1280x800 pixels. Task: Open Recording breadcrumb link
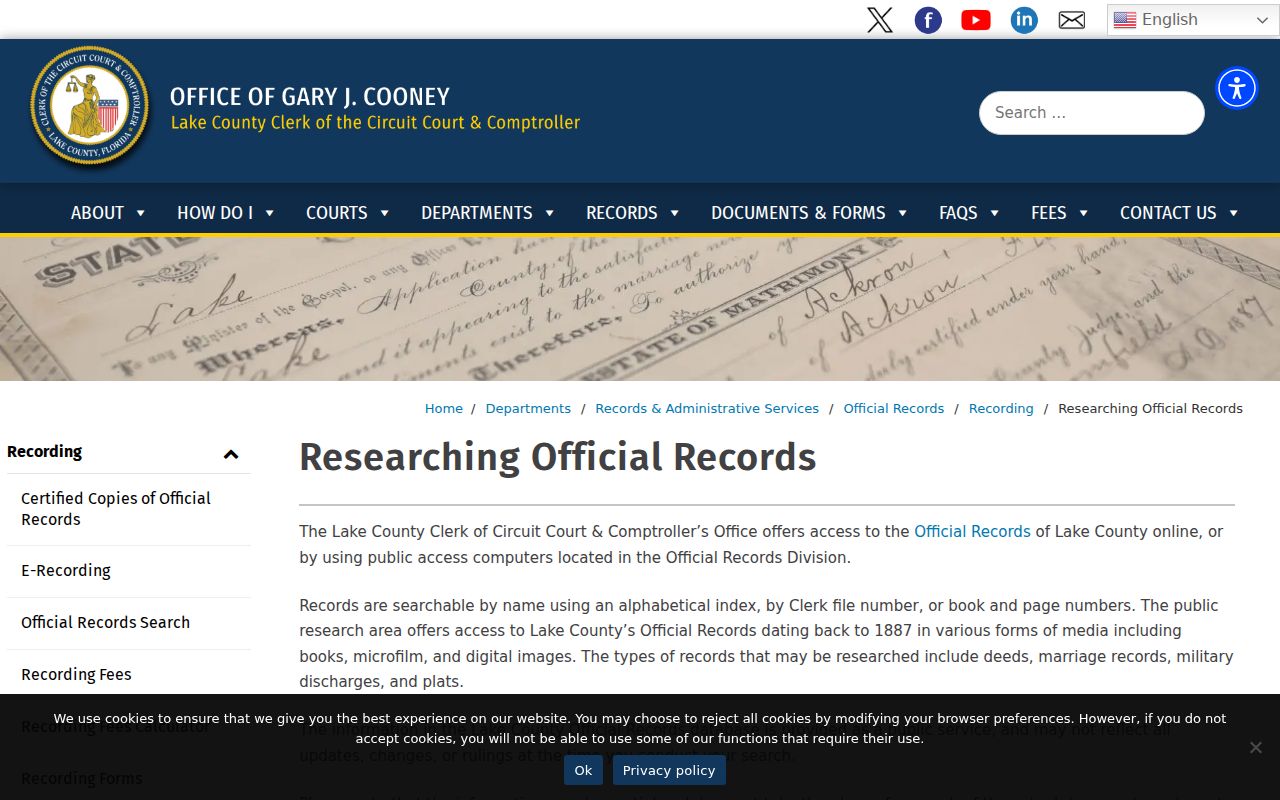coord(1001,408)
